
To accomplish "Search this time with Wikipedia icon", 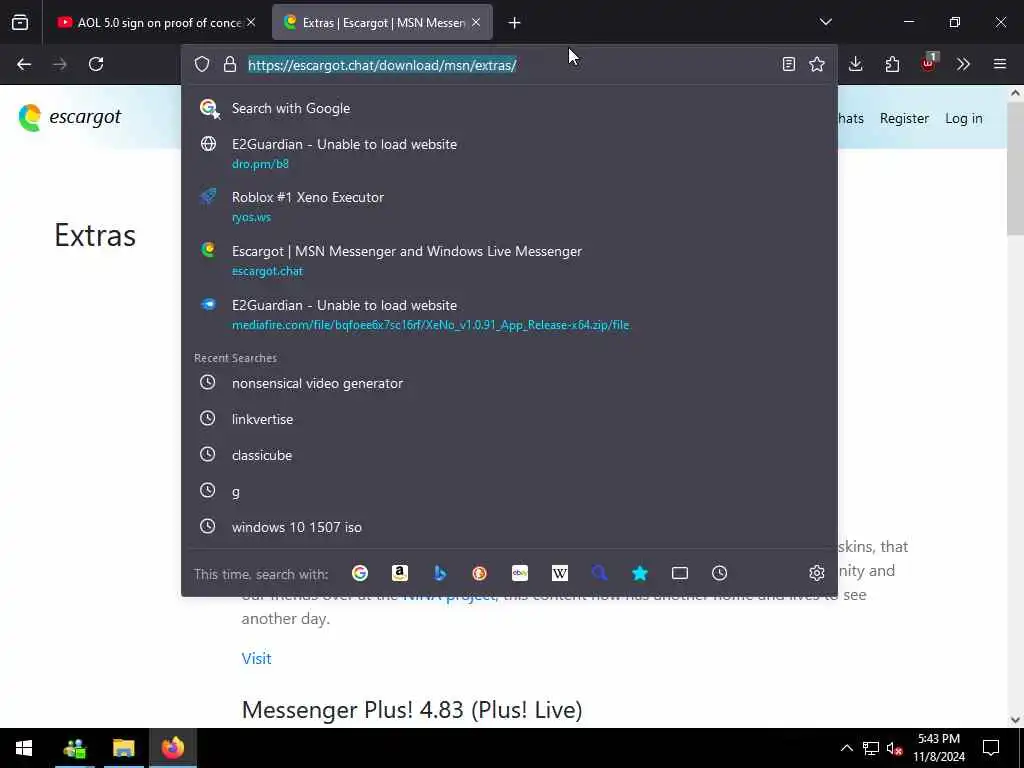I will [x=560, y=573].
